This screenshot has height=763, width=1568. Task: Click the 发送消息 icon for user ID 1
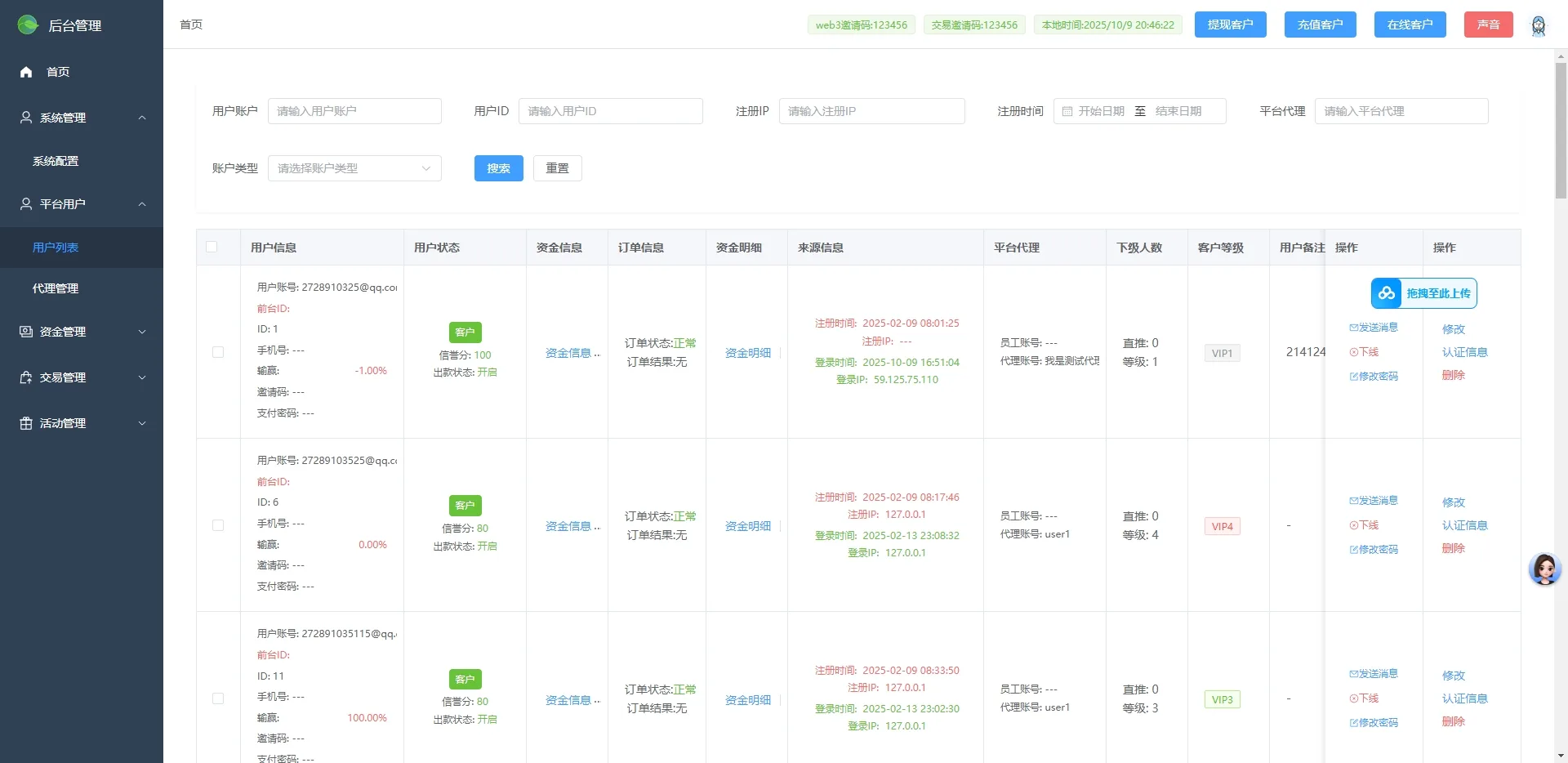(x=1352, y=327)
